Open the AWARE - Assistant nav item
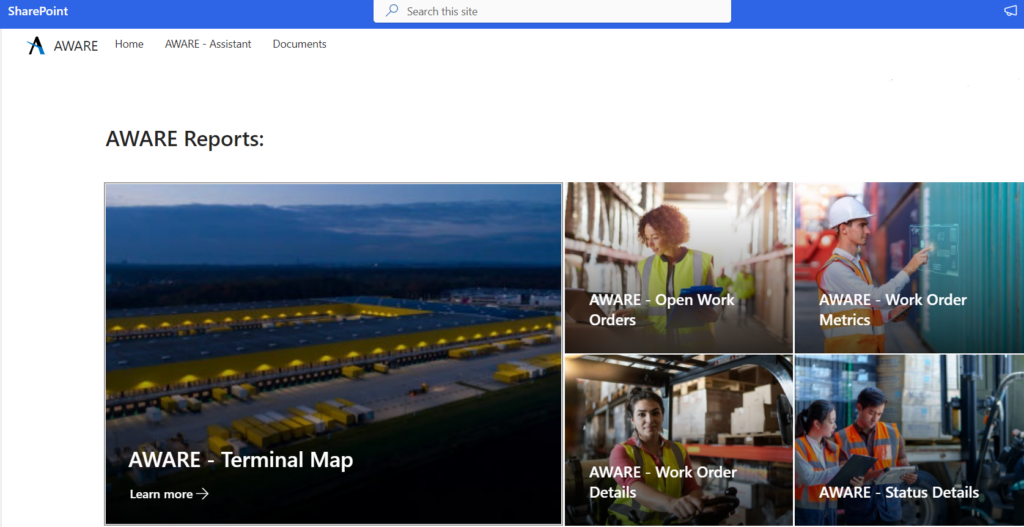Screen dimensions: 1024x527 tap(208, 44)
